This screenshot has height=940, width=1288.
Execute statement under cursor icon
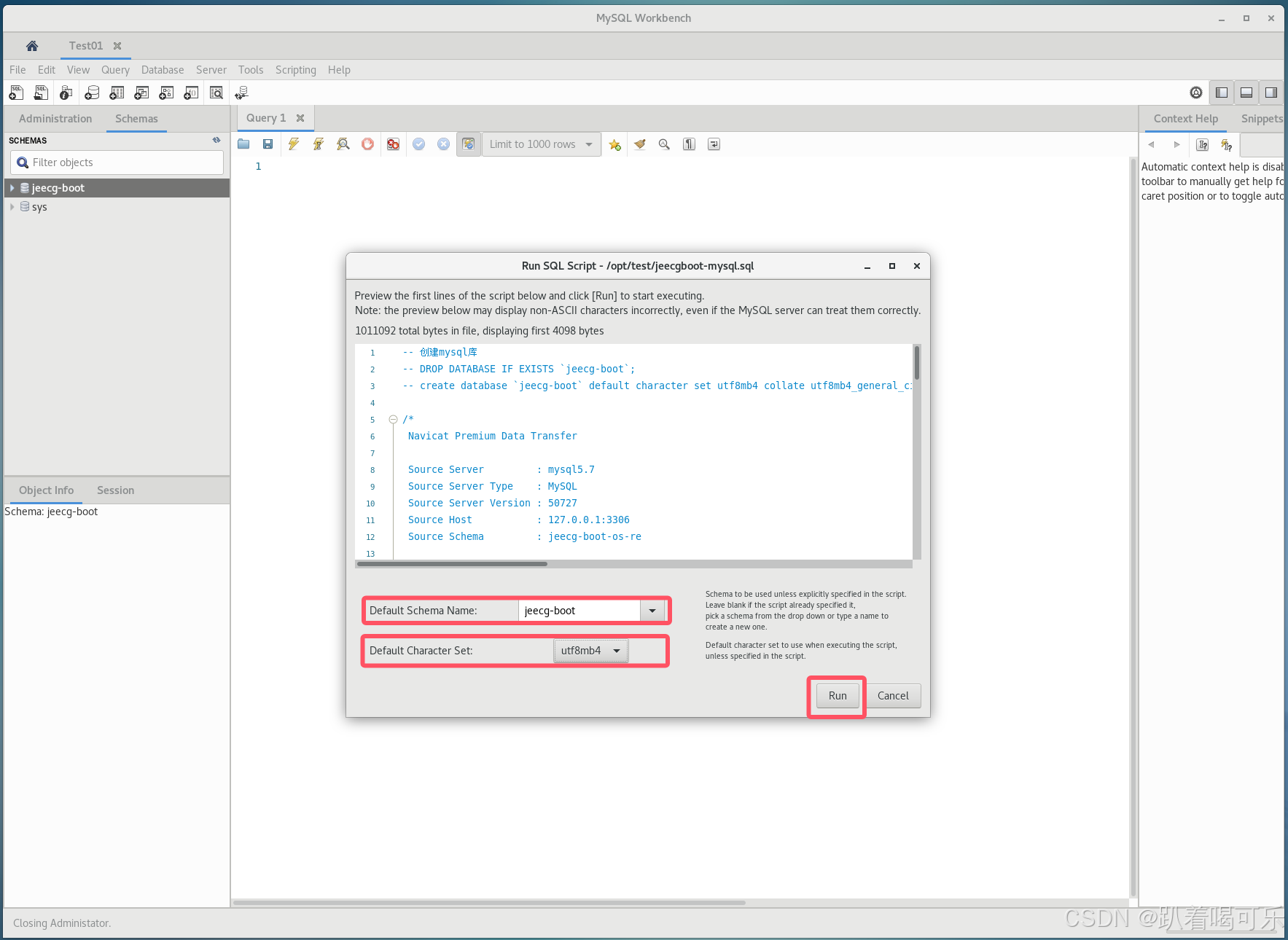click(319, 144)
